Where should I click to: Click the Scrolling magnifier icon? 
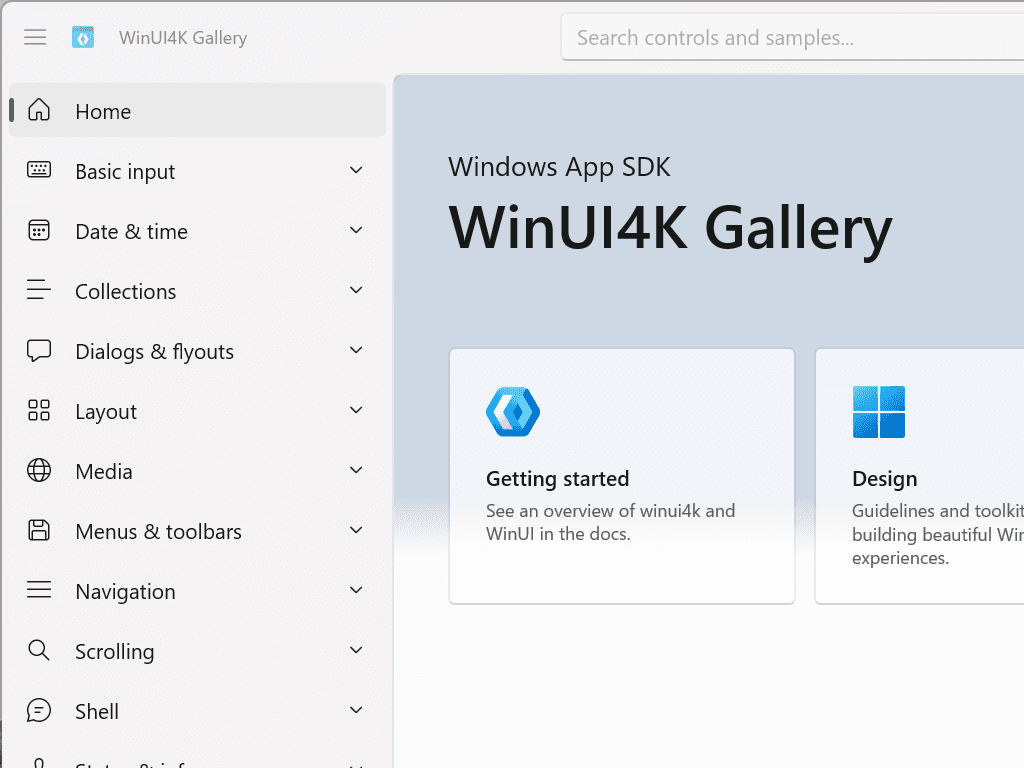(39, 650)
